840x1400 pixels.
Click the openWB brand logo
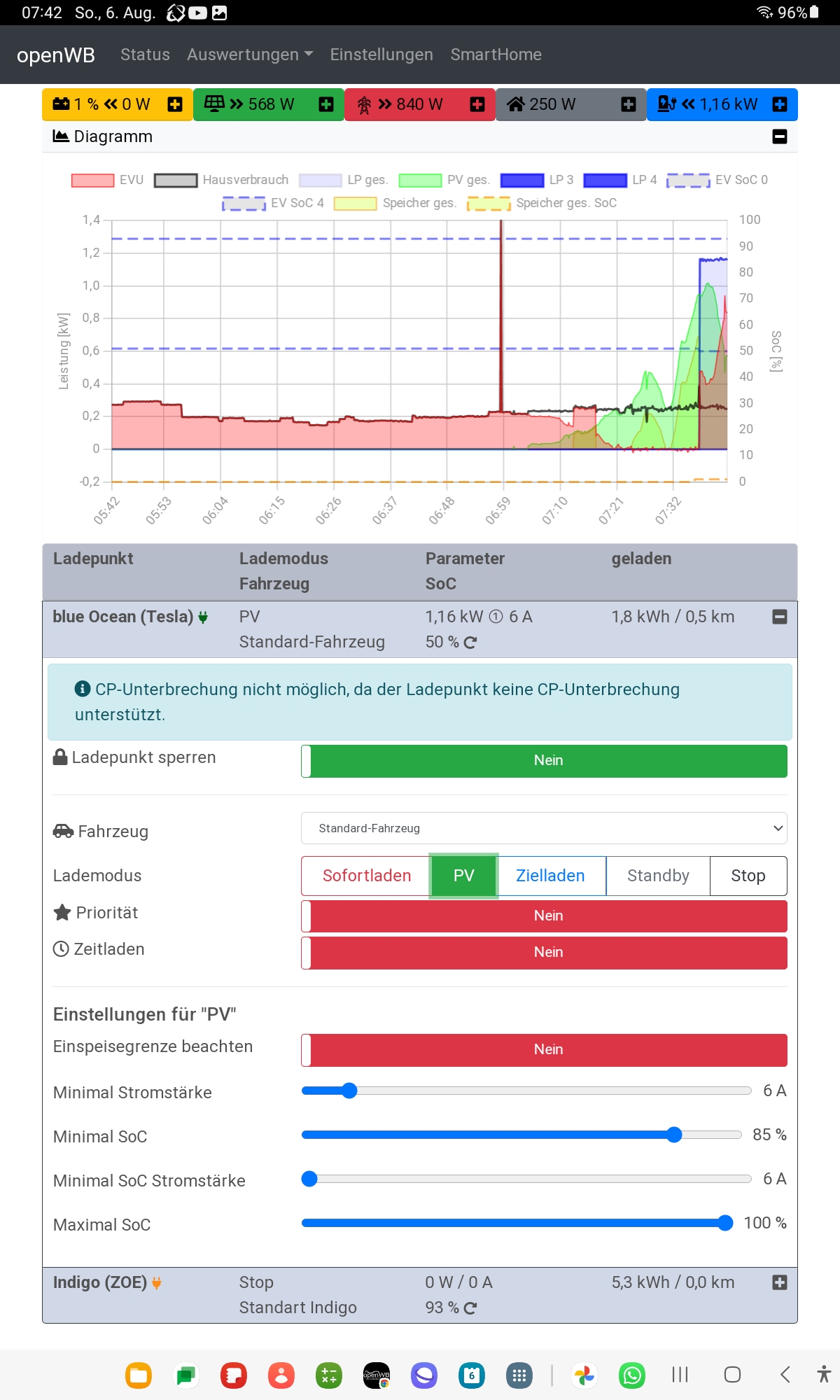56,55
